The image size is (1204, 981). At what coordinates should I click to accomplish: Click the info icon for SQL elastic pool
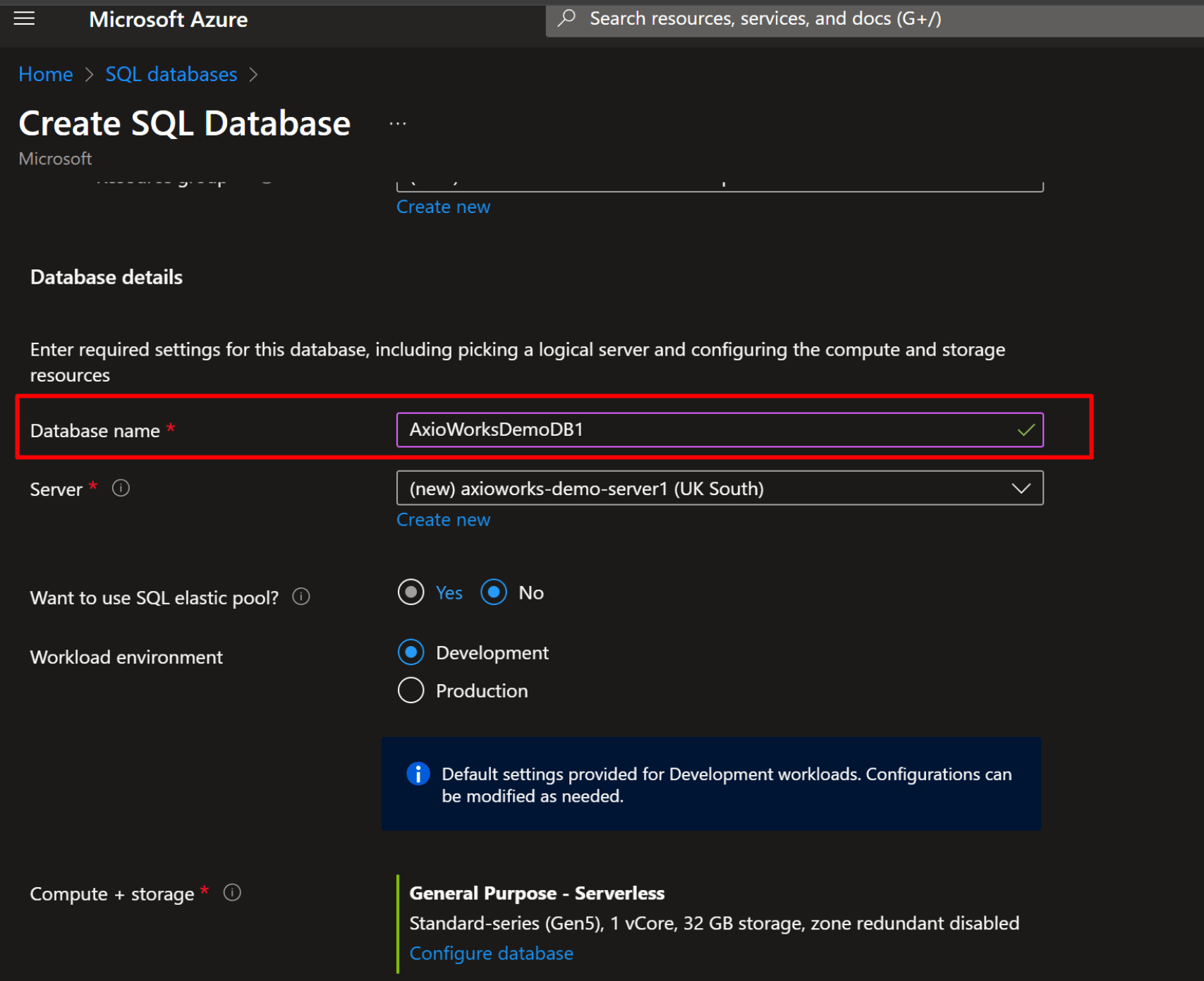[x=300, y=597]
